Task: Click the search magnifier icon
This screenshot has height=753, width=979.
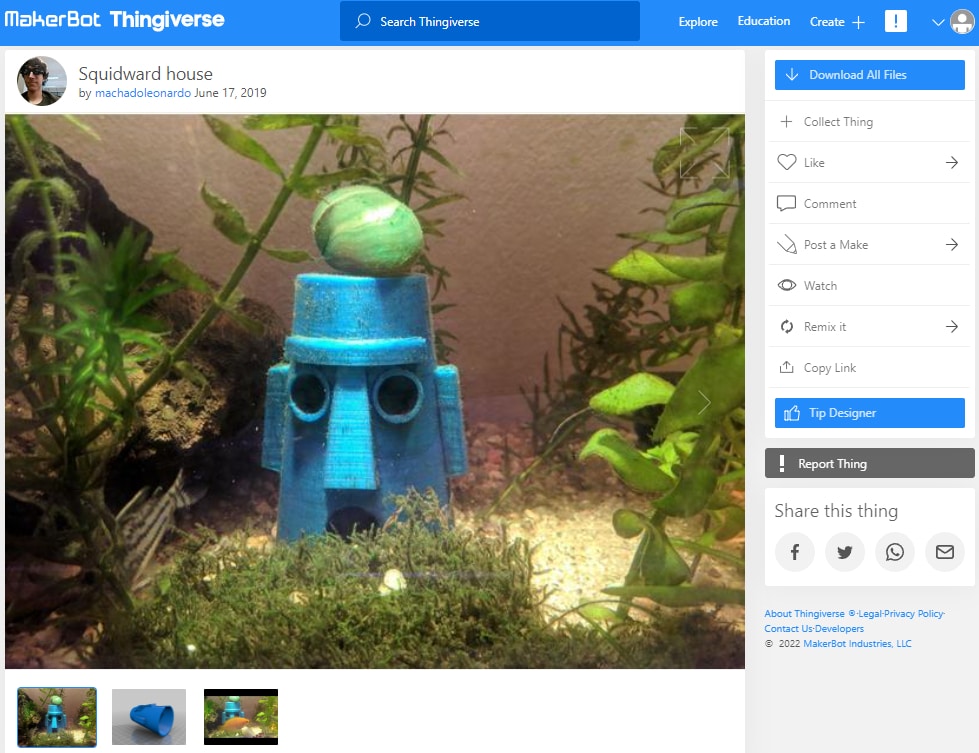Action: coord(361,21)
